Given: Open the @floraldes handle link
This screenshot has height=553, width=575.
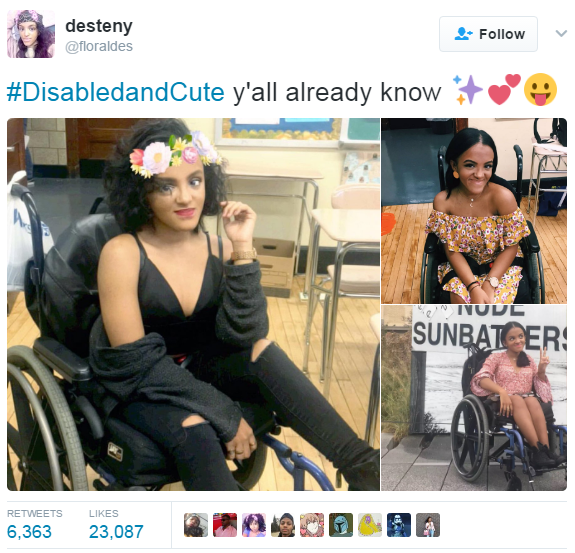Looking at the screenshot, I should pos(99,47).
